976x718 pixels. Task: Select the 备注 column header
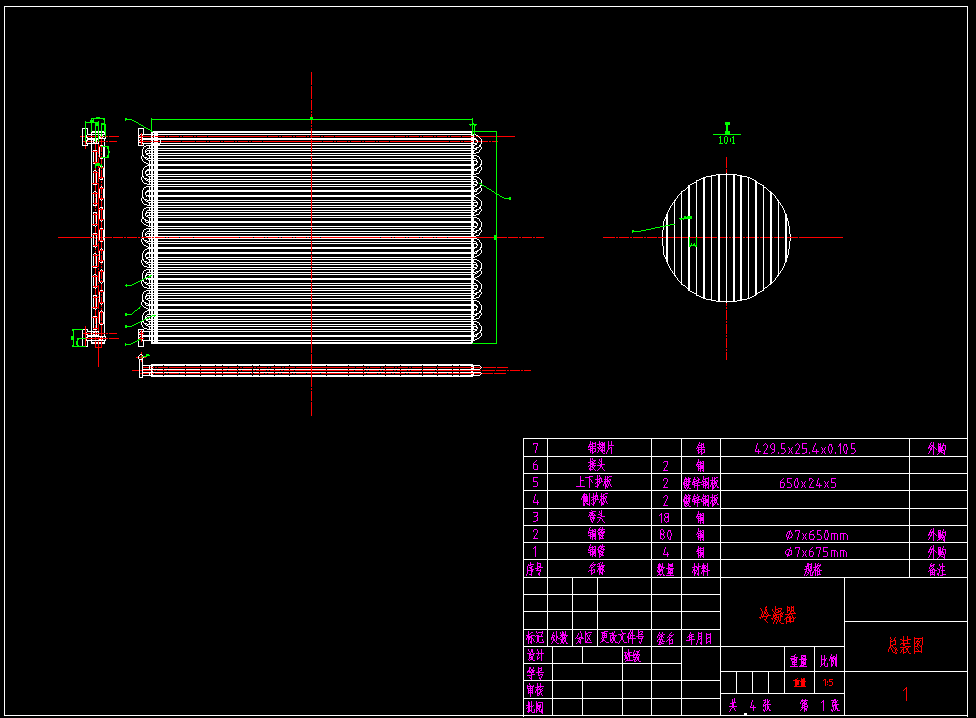937,570
